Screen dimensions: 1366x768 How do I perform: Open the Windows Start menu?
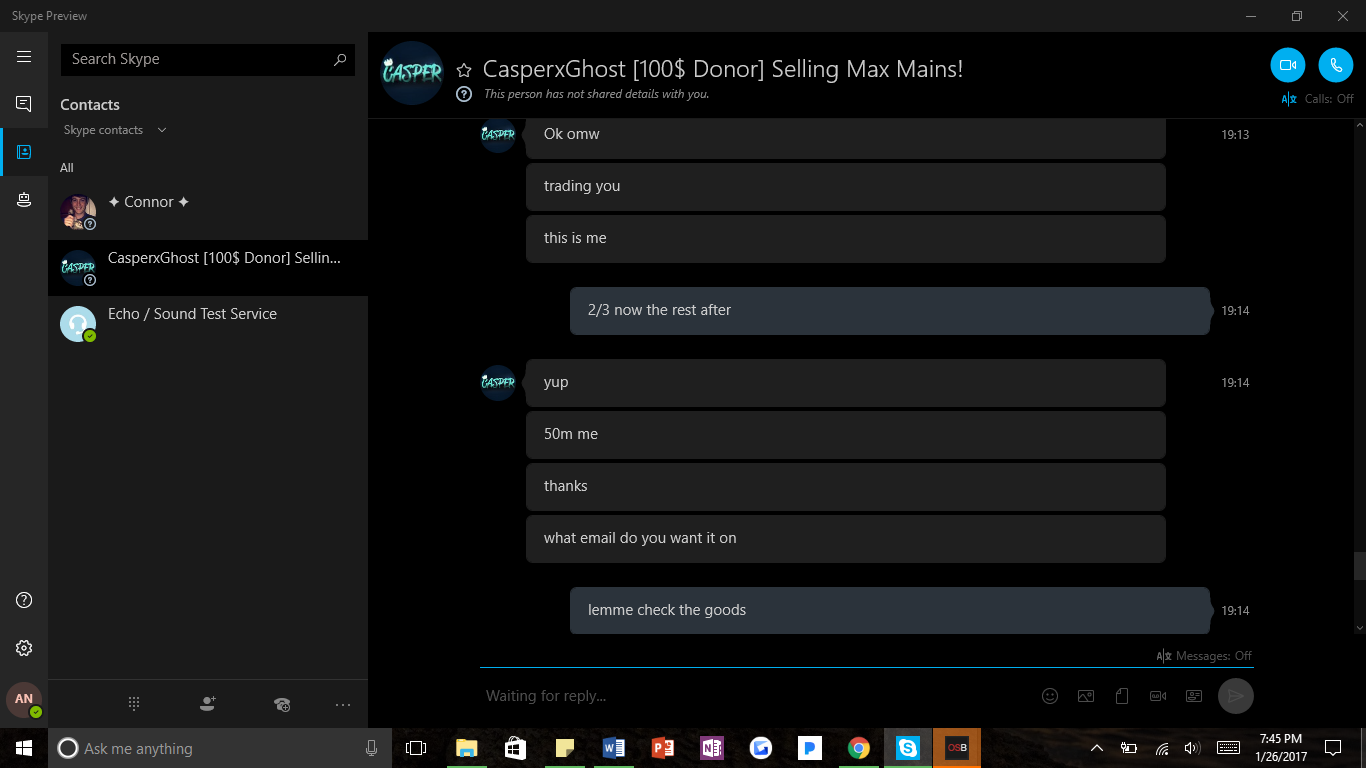click(x=24, y=748)
